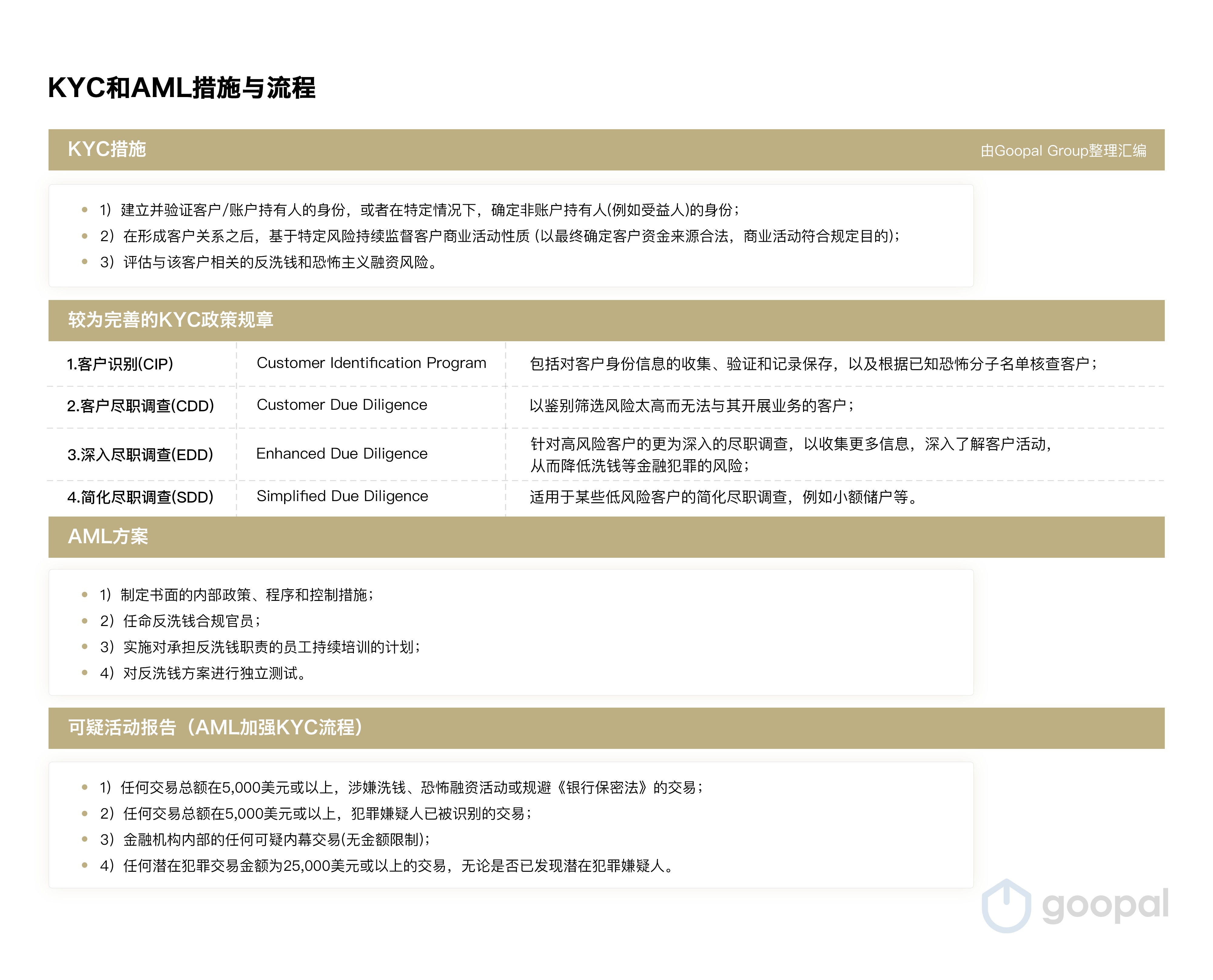The image size is (1213, 980).
Task: Click line '1）任何交易总额在5,000美元' mentioning 银行保密法
Action: pos(401,787)
